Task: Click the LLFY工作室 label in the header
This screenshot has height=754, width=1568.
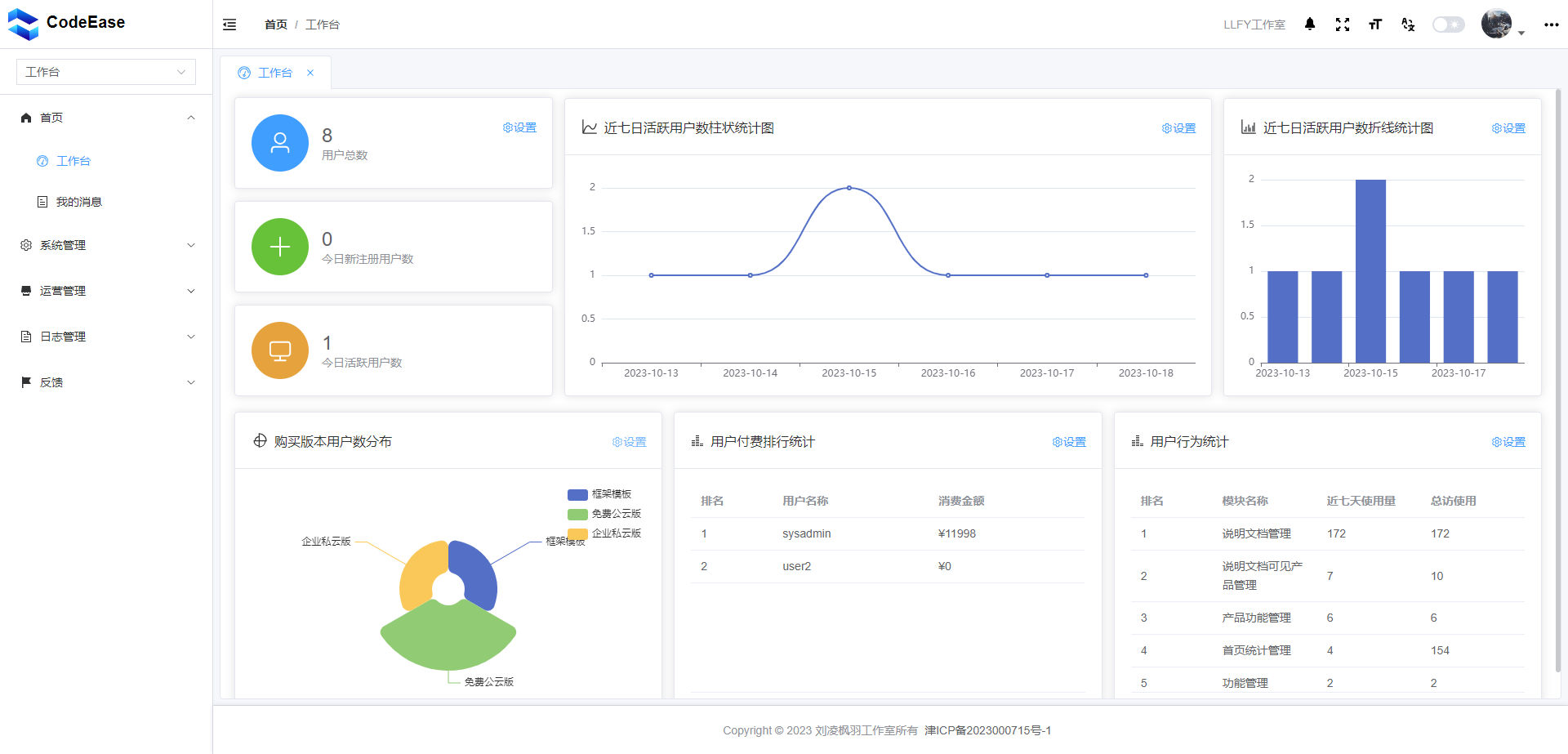Action: click(x=1254, y=25)
